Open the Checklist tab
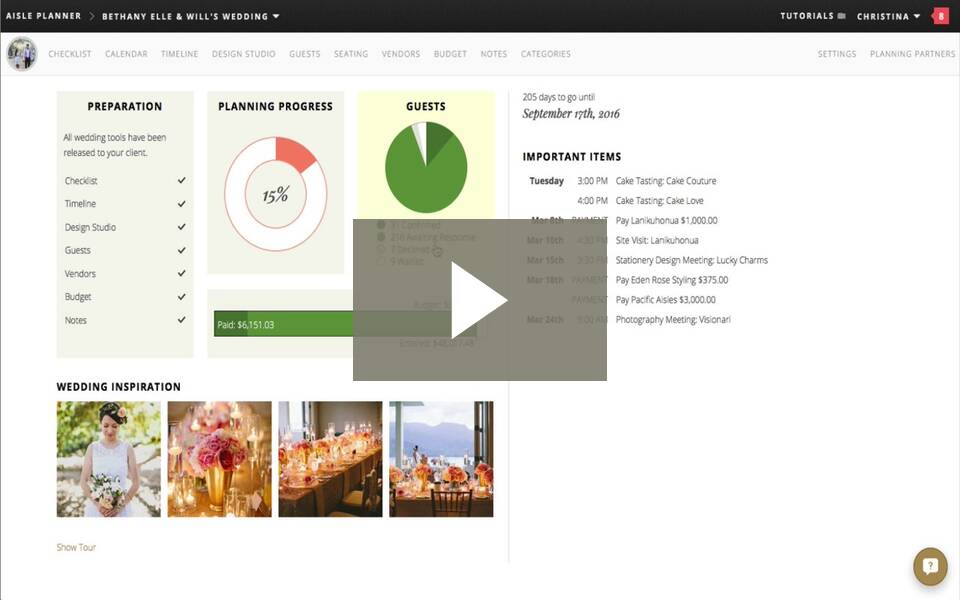960x600 pixels. pyautogui.click(x=70, y=54)
